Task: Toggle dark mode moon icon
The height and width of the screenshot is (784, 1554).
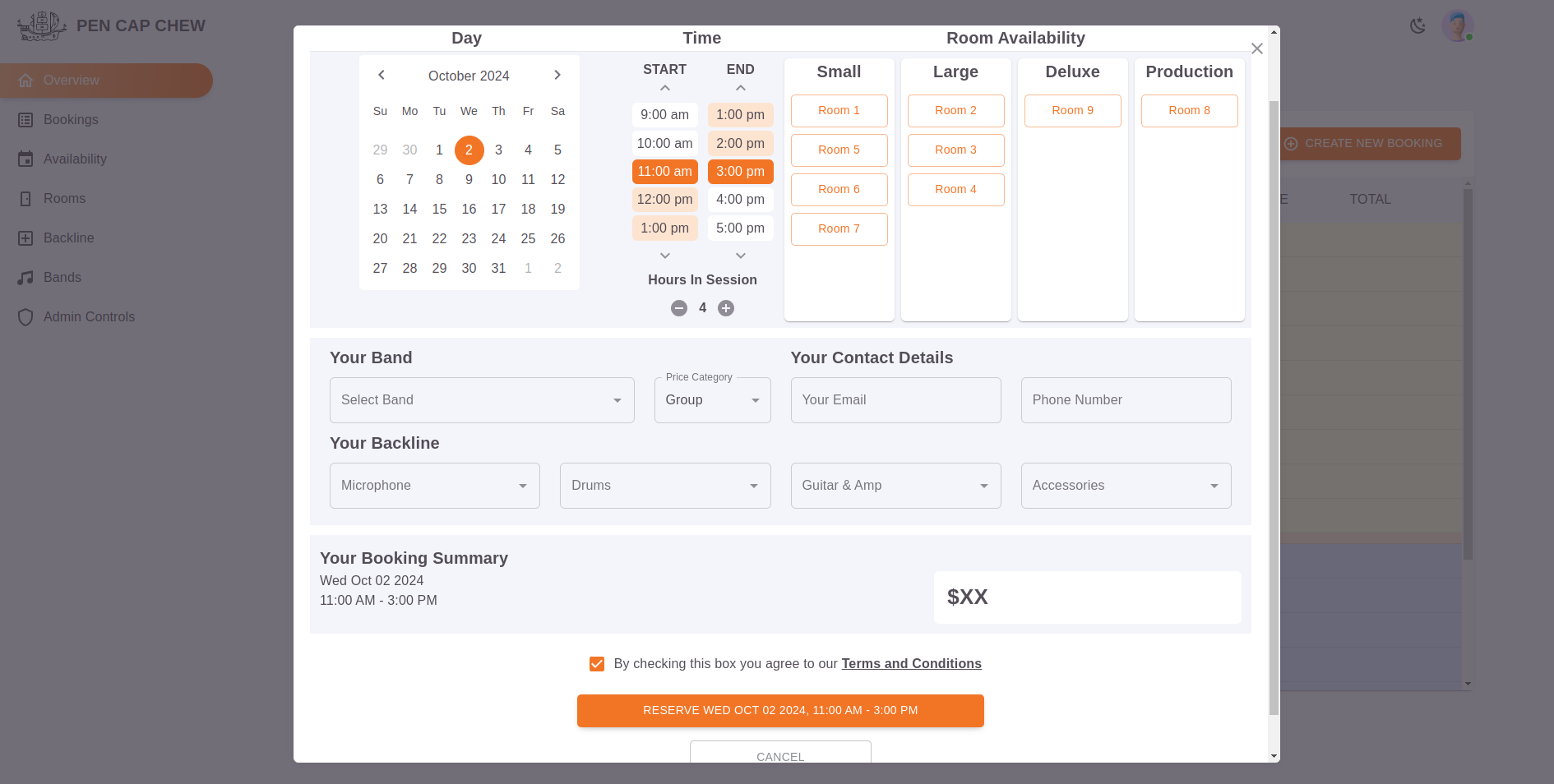Action: coord(1418,25)
